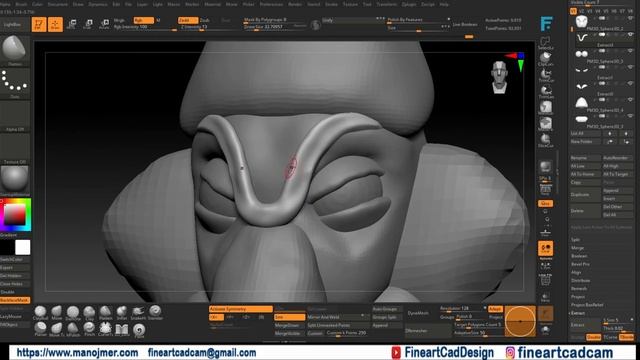The image size is (640, 360).
Task: Activate the Scale transform icon
Action: click(88, 24)
